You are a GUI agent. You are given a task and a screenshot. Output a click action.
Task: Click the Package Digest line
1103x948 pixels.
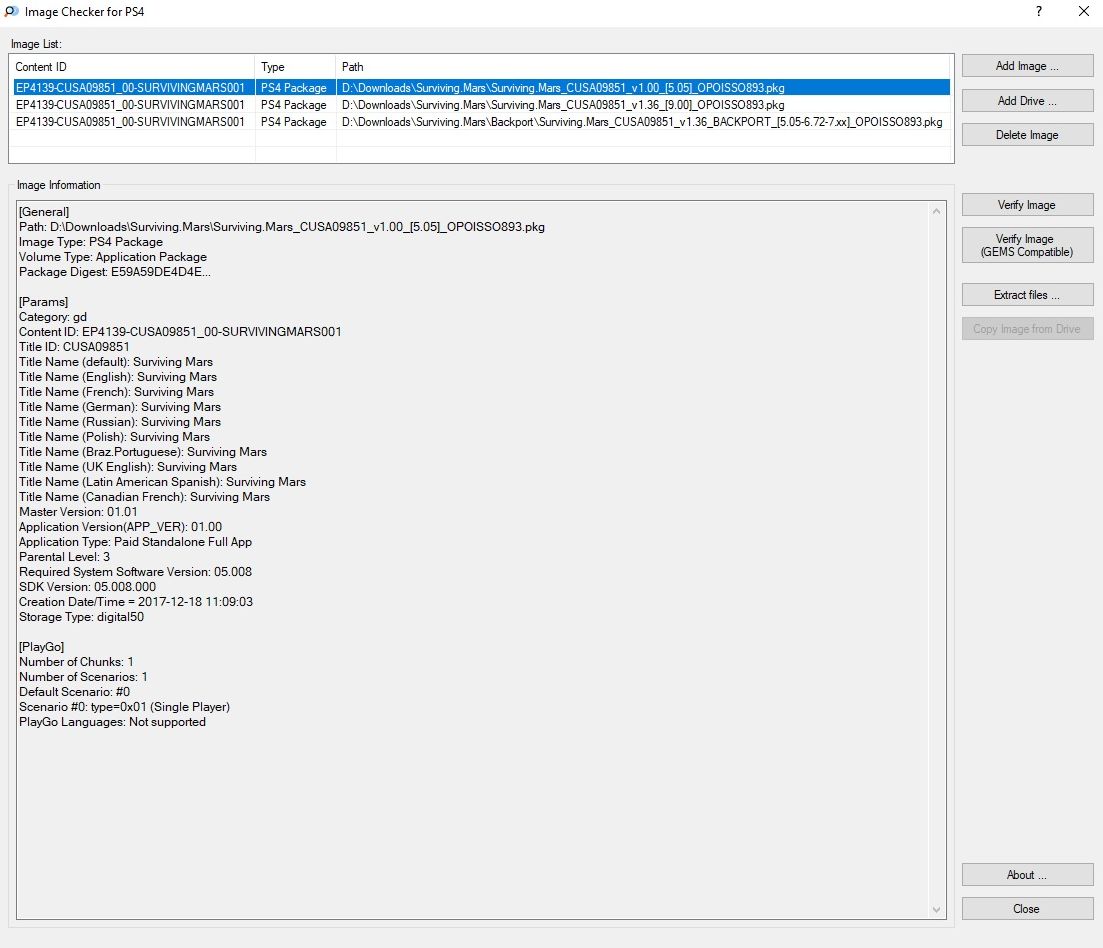[115, 272]
